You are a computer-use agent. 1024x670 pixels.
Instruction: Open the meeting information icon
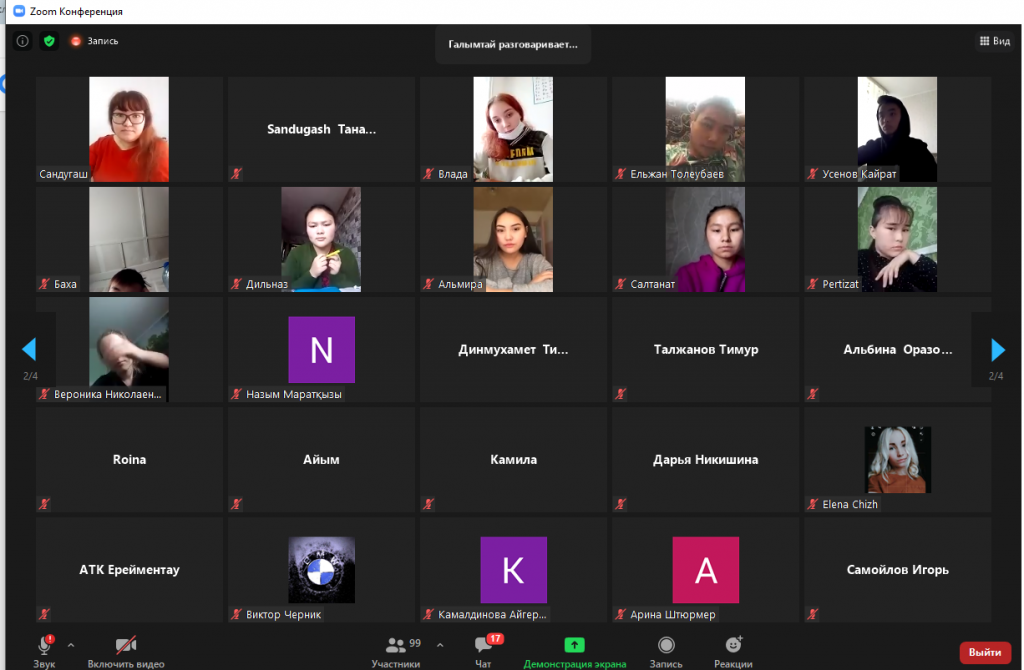coord(22,41)
